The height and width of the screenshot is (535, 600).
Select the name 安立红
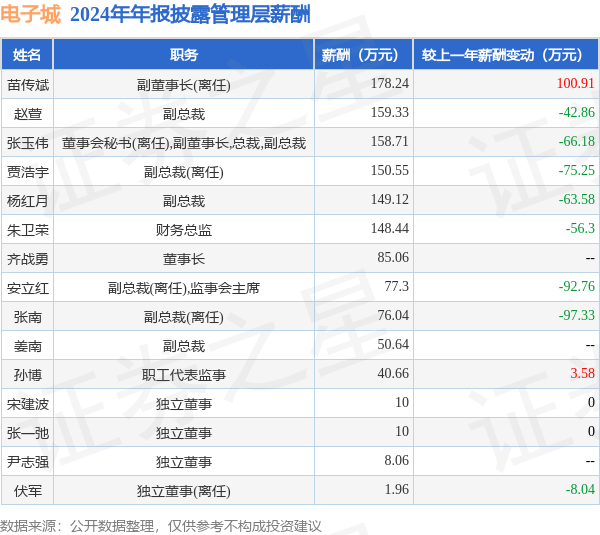[x=28, y=288]
